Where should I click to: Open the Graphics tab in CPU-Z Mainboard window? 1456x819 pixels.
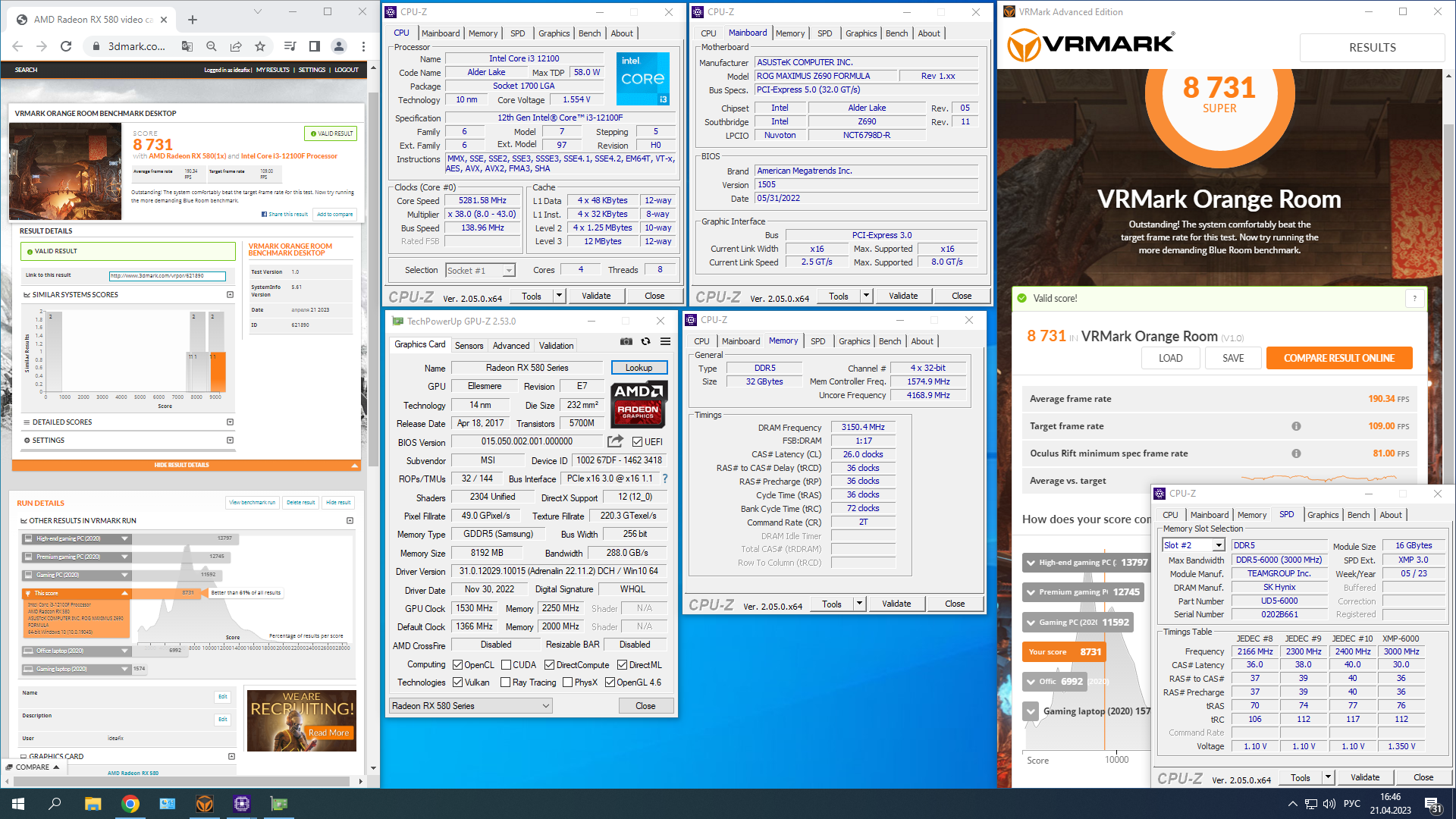point(861,33)
